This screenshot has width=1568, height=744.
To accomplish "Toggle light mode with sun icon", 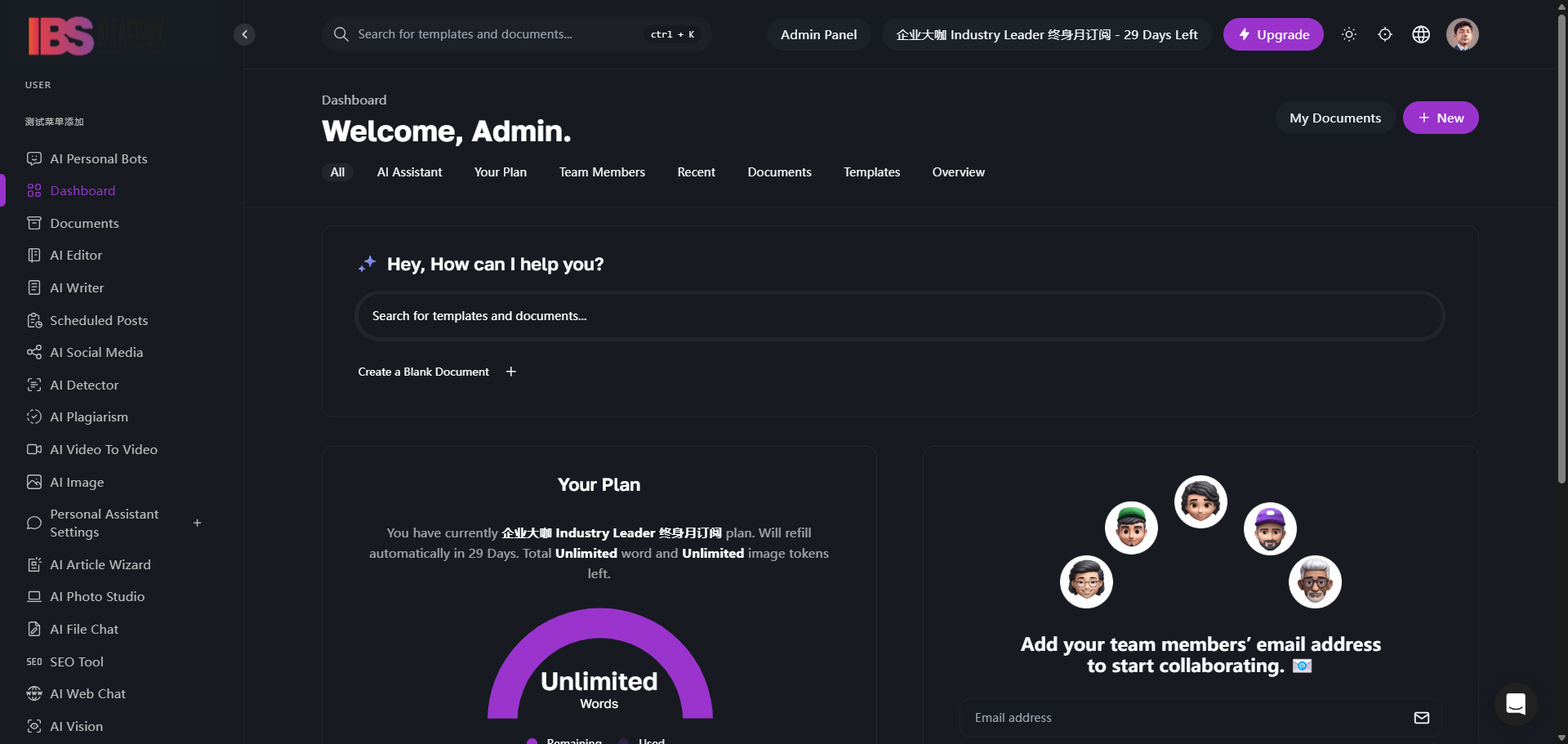I will [1349, 34].
